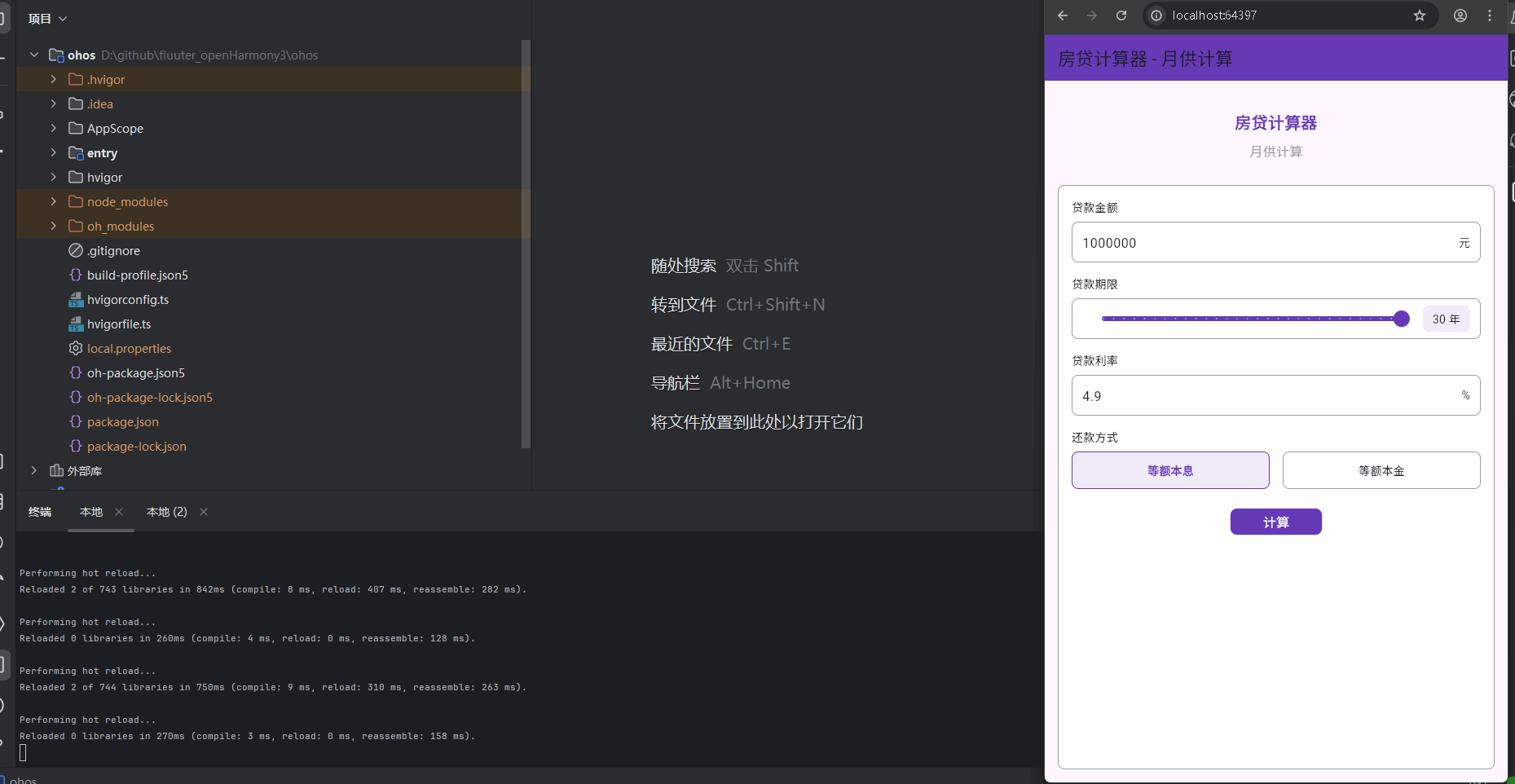Viewport: 1515px width, 784px height.
Task: Open oh-package.json5 in the tree
Action: click(136, 372)
